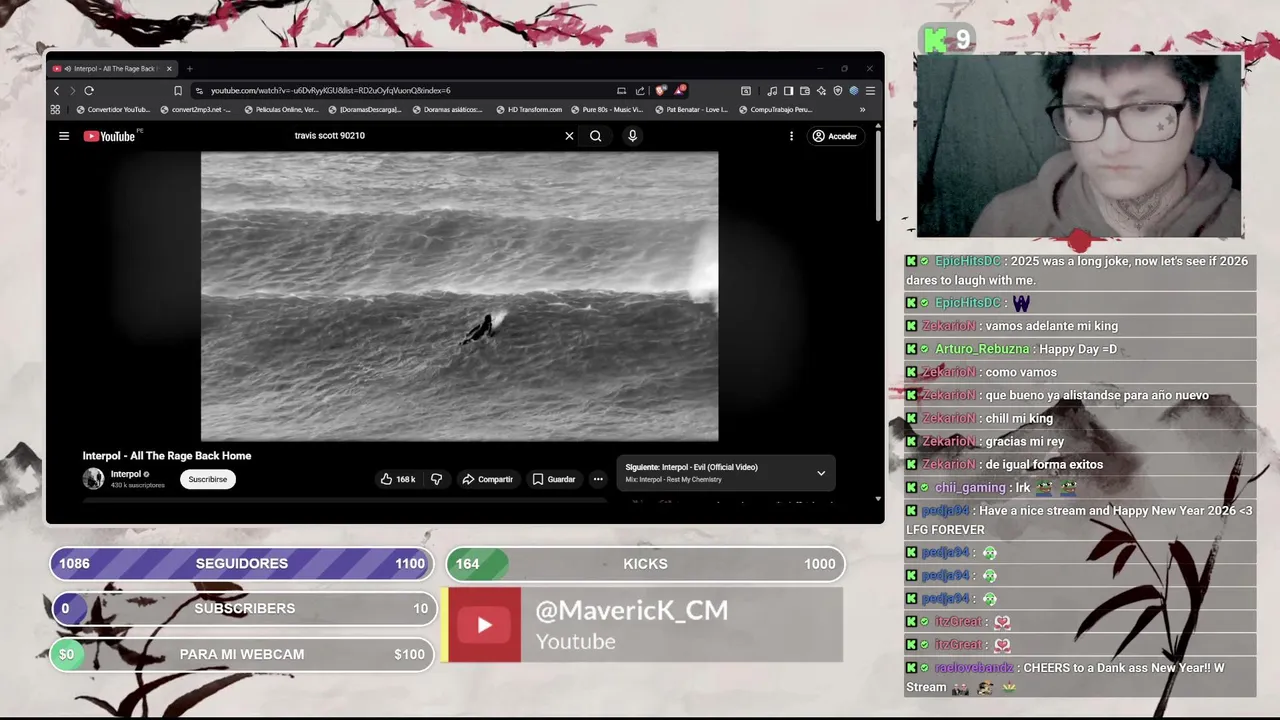Open the Pat Benatar - Love I... bookmark
Image resolution: width=1280 pixels, height=720 pixels.
[692, 110]
